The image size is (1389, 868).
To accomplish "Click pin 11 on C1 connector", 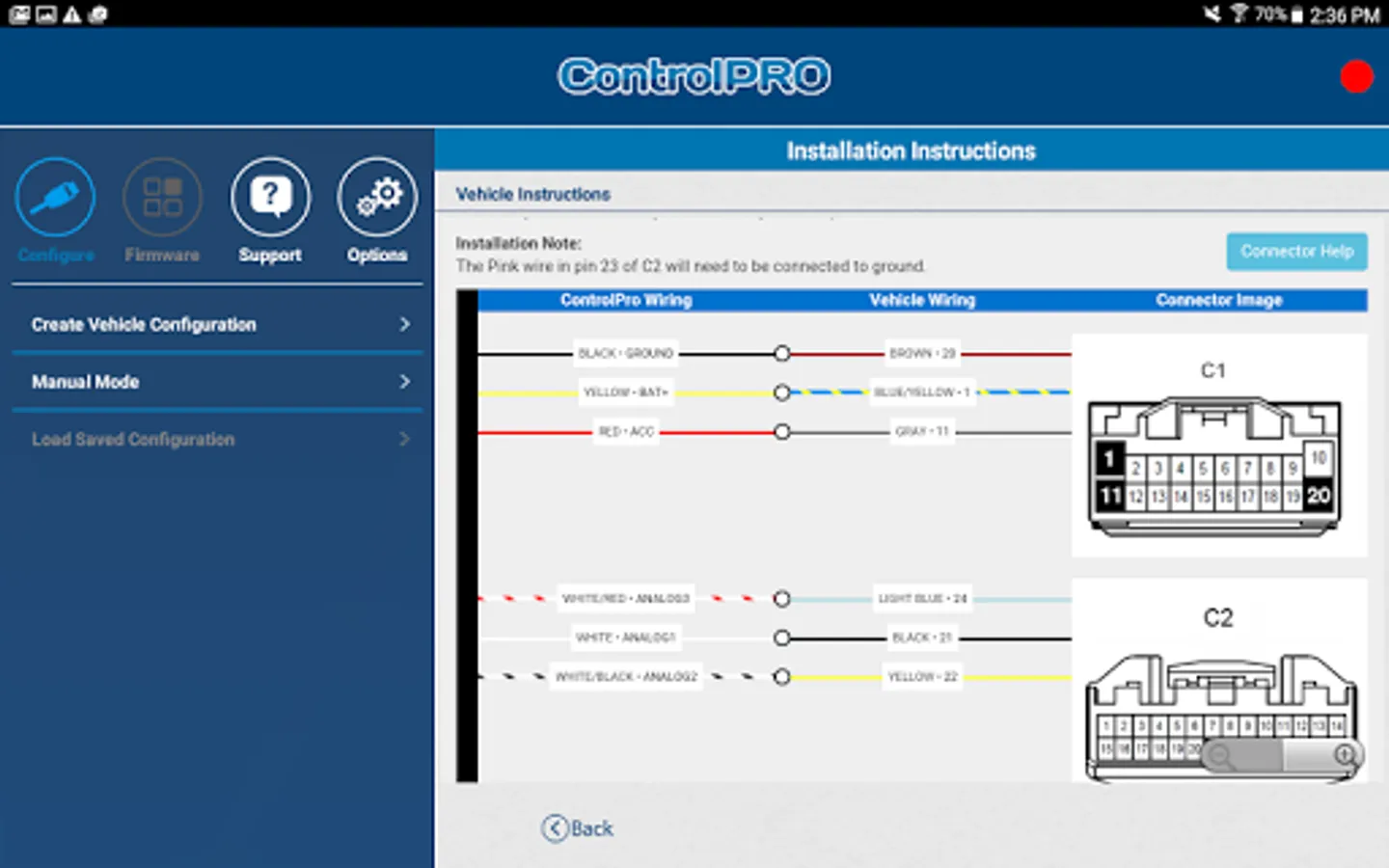I will 1110,496.
